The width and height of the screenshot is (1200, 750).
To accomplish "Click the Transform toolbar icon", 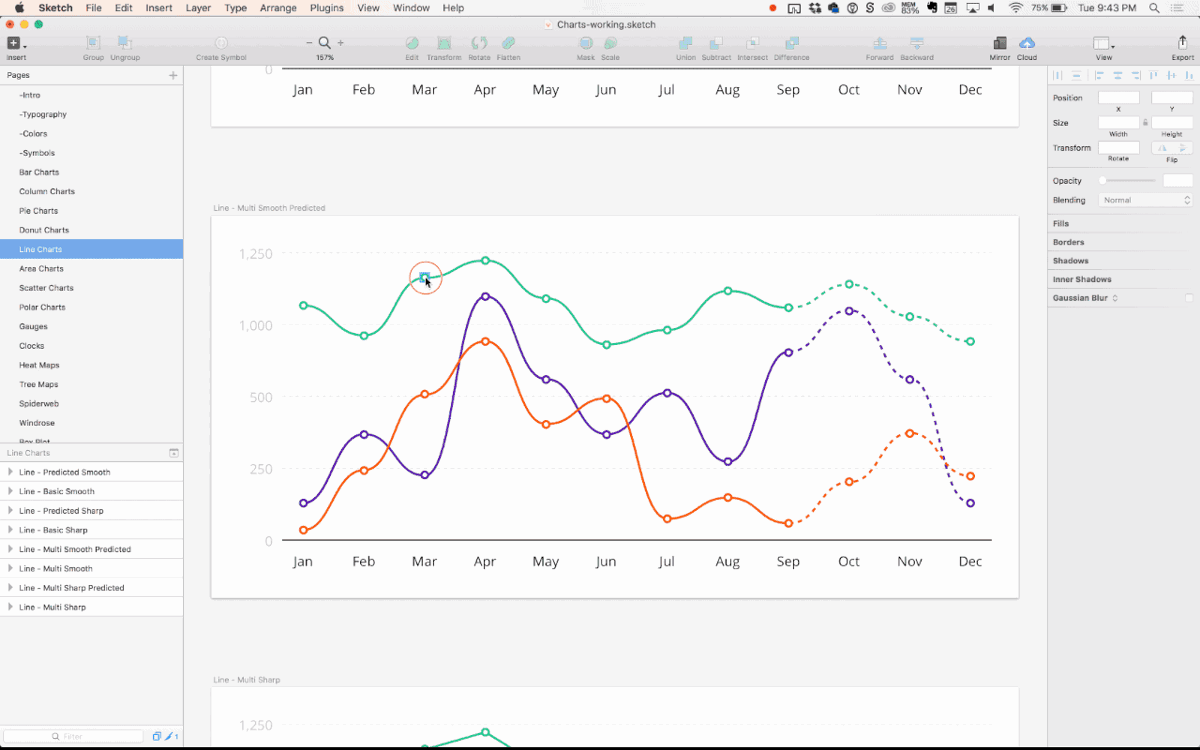I will pyautogui.click(x=444, y=43).
